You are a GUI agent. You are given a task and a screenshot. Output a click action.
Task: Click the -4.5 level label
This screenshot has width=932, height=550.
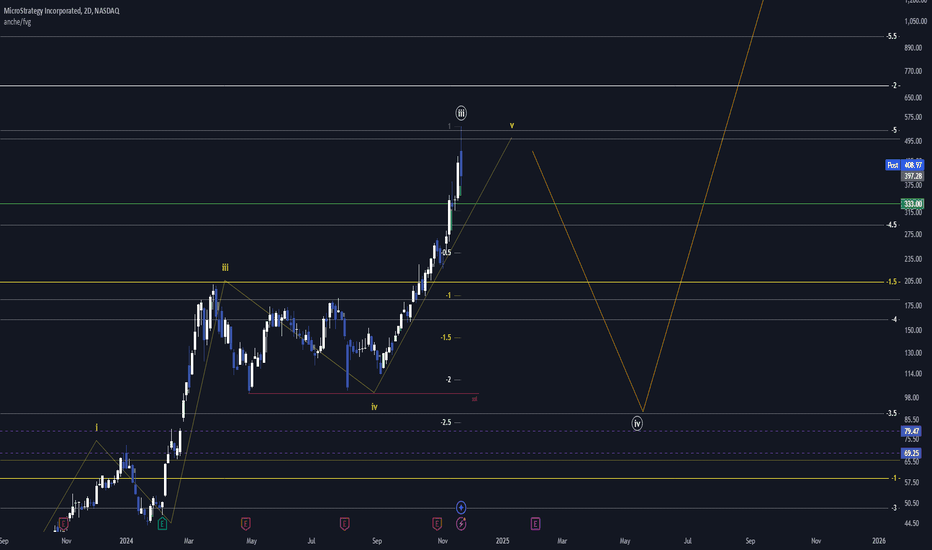[x=892, y=225]
